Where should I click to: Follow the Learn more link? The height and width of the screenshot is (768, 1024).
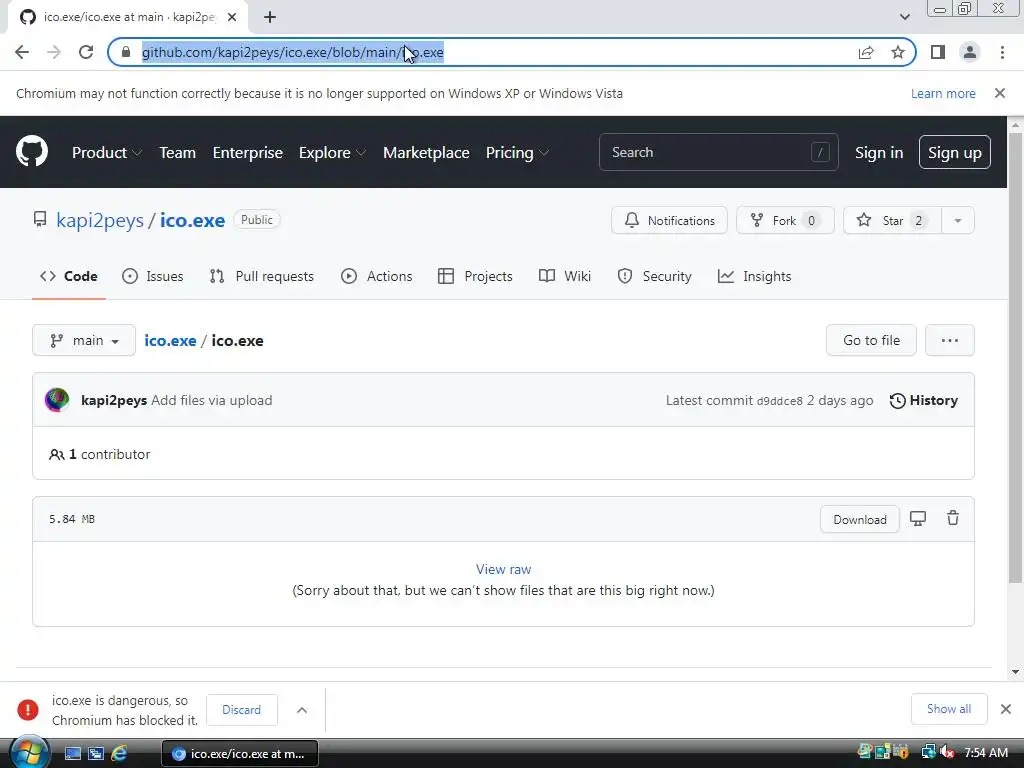point(943,93)
